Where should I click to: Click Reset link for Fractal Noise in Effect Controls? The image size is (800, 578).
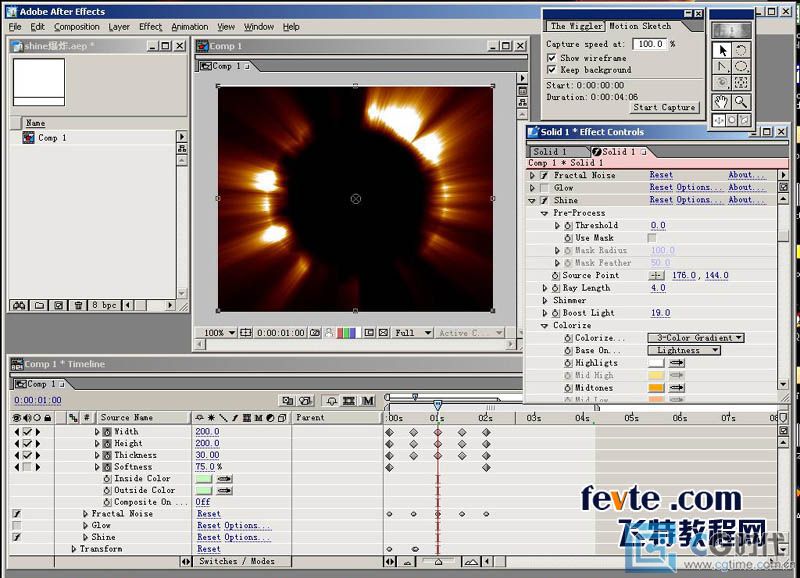pos(661,175)
